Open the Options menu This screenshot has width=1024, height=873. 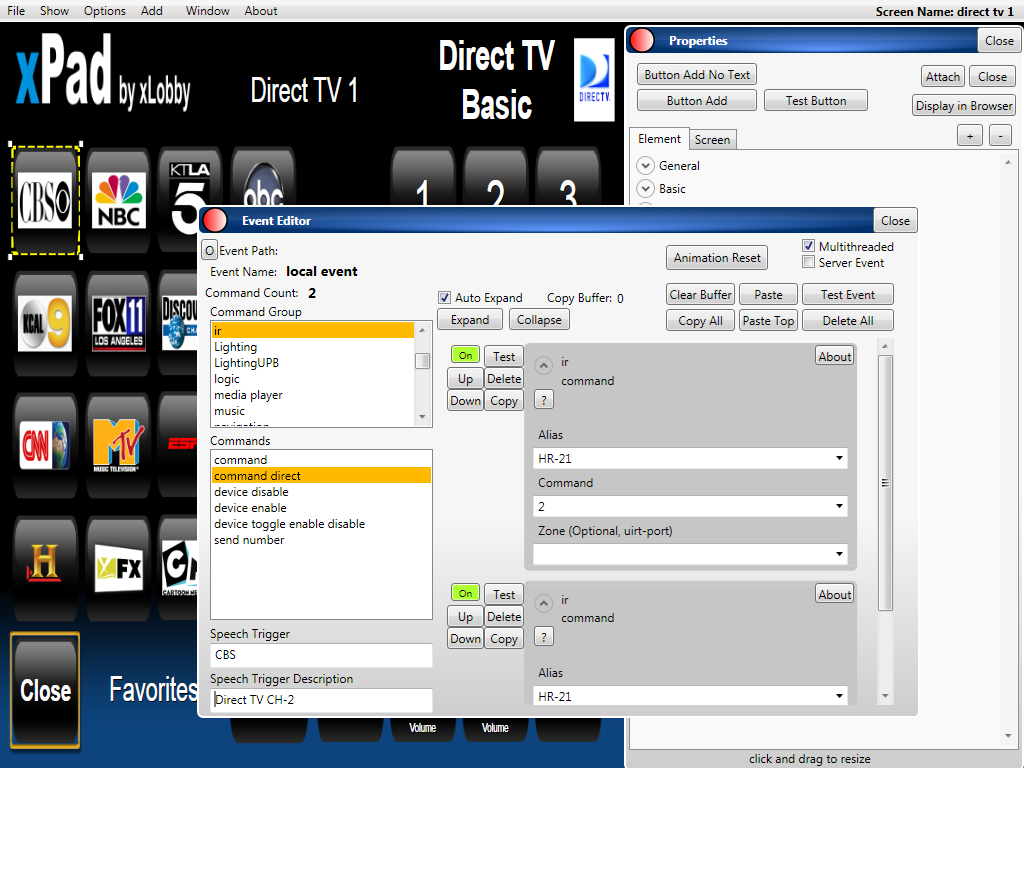point(104,11)
